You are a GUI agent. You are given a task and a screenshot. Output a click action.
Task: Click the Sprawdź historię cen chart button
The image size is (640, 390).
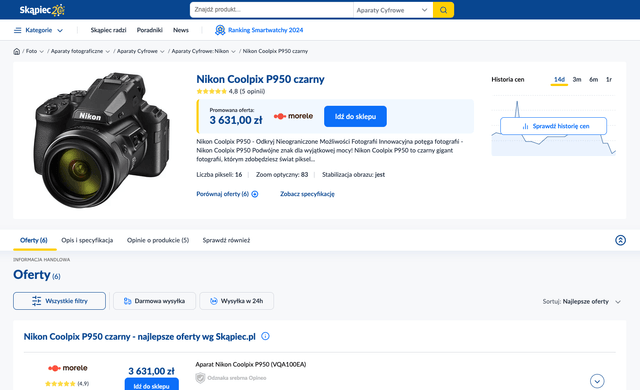(x=553, y=126)
